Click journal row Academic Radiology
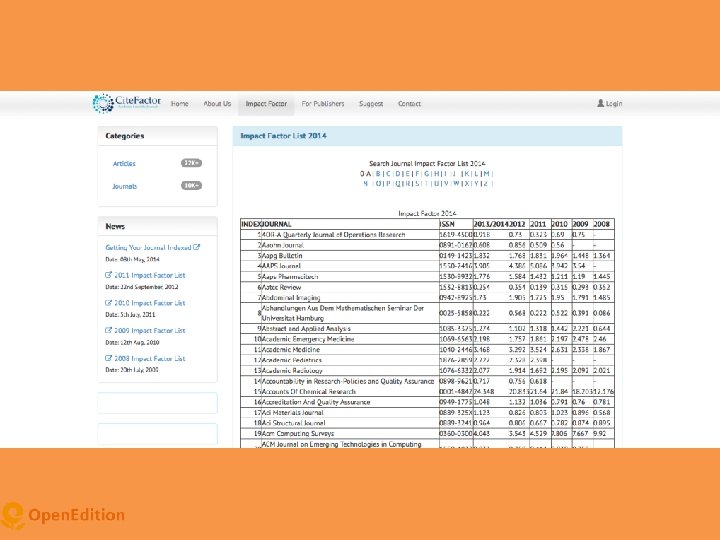 tap(427, 371)
